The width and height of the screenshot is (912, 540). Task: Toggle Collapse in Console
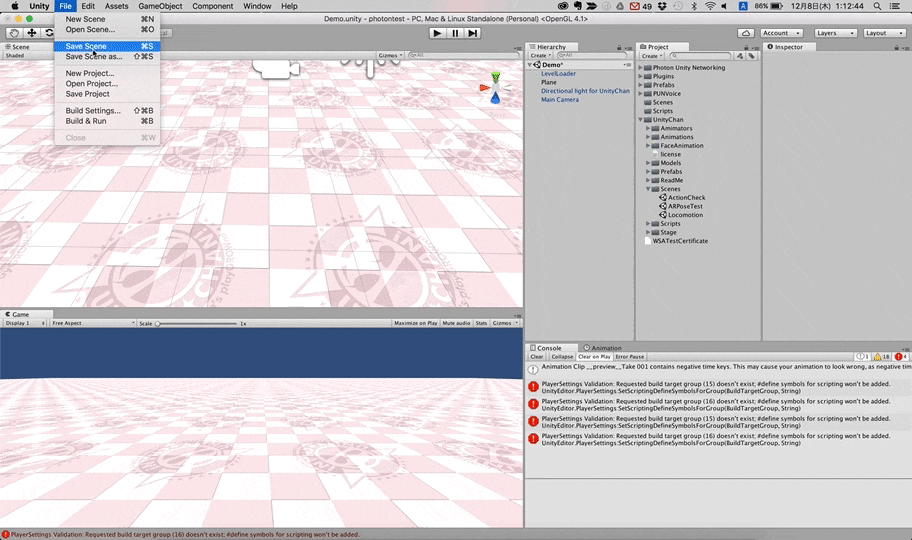click(562, 357)
